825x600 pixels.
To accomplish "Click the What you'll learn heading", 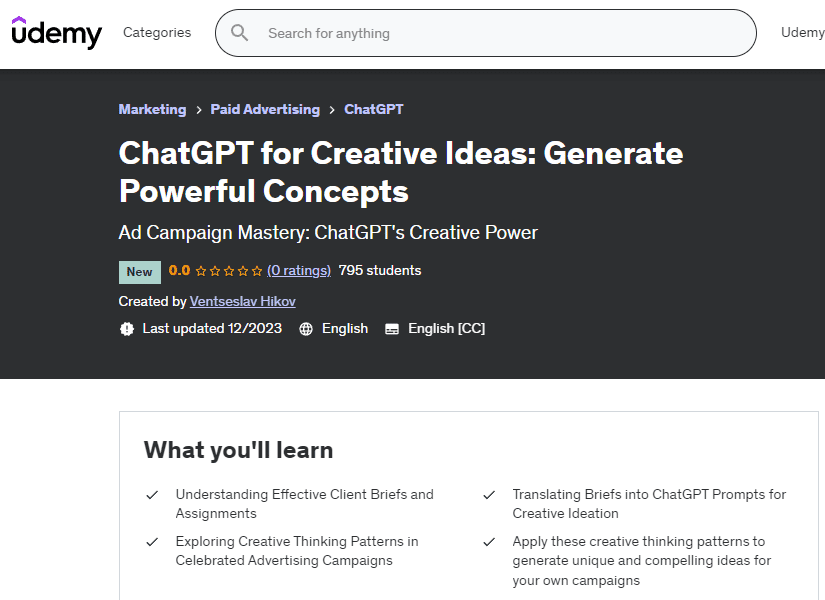I will coord(238,451).
